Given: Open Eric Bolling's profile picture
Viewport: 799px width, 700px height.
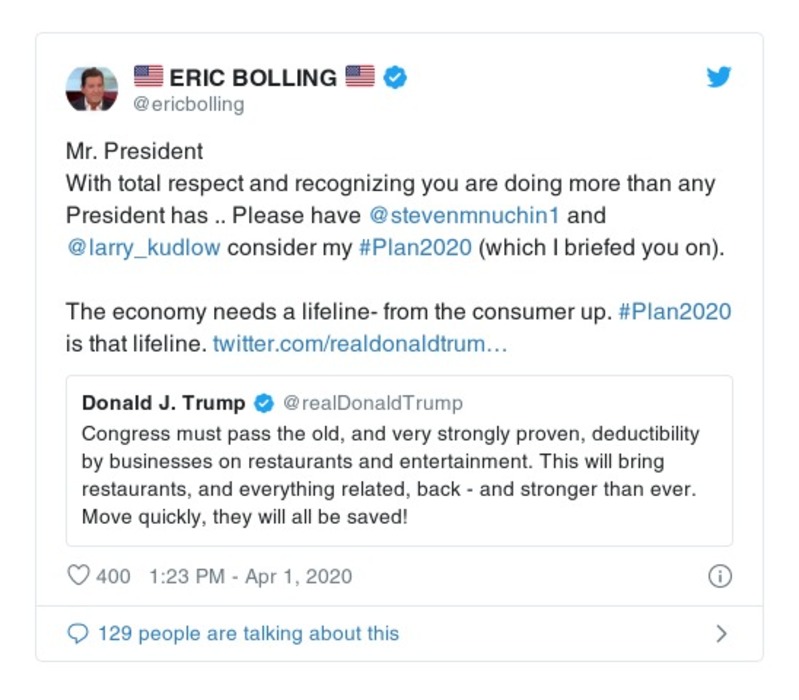Looking at the screenshot, I should [x=92, y=88].
